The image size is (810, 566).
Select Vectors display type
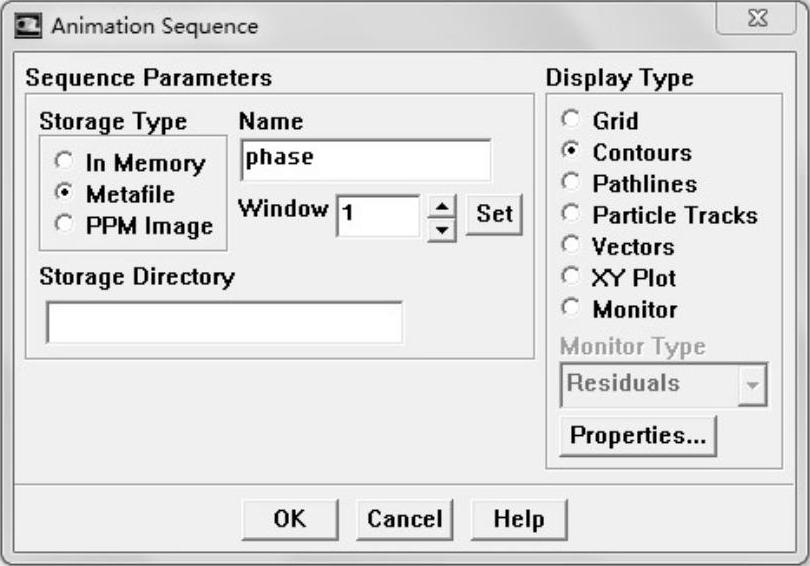point(571,246)
